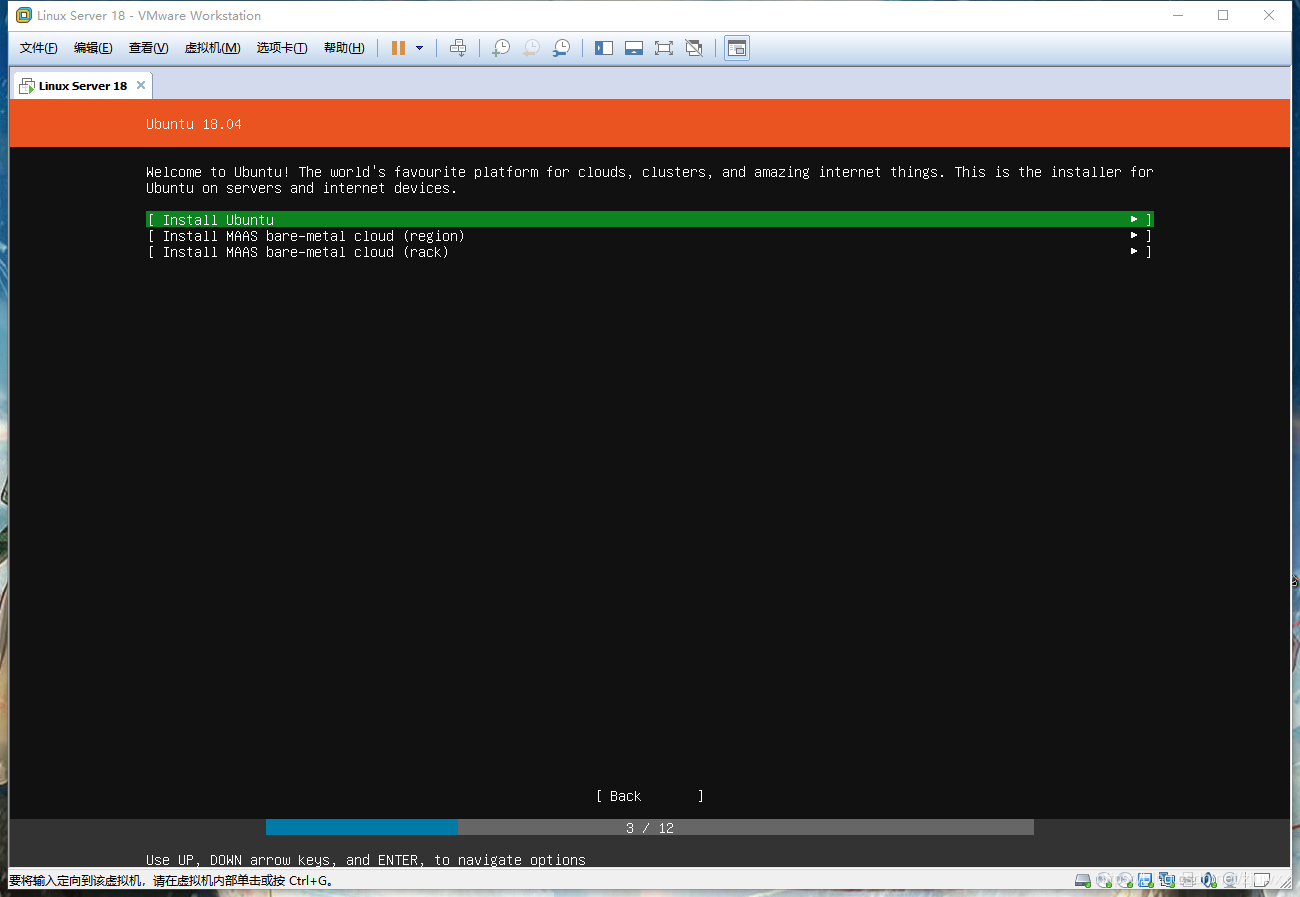Open the 虚拟机(M) menu
Screen dimensions: 1300x897
pos(213,48)
